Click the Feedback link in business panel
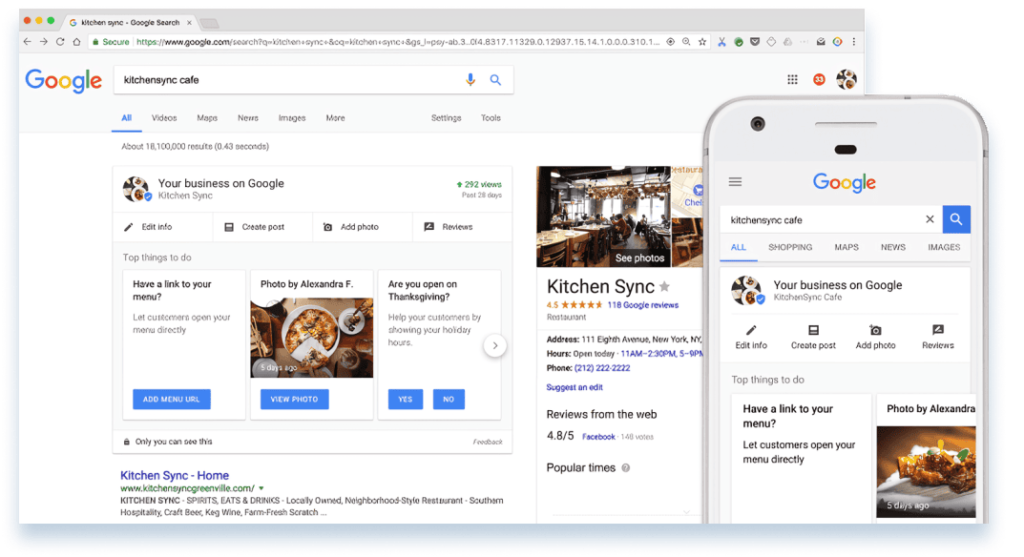 pyautogui.click(x=487, y=442)
